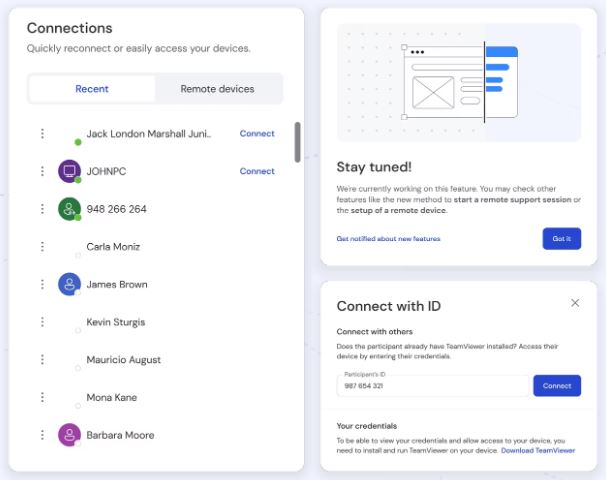
Task: Click the connections list scrollbar
Action: pos(297,142)
